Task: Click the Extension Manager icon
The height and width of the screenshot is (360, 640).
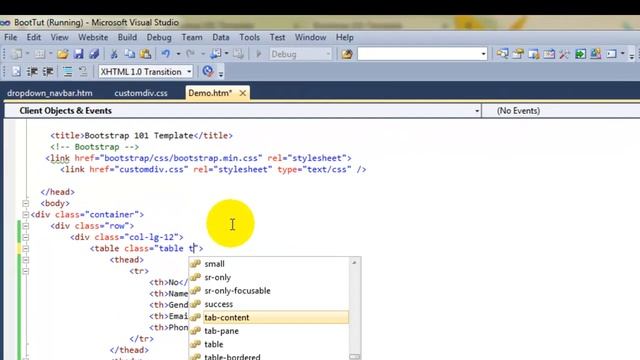Action: pos(596,54)
